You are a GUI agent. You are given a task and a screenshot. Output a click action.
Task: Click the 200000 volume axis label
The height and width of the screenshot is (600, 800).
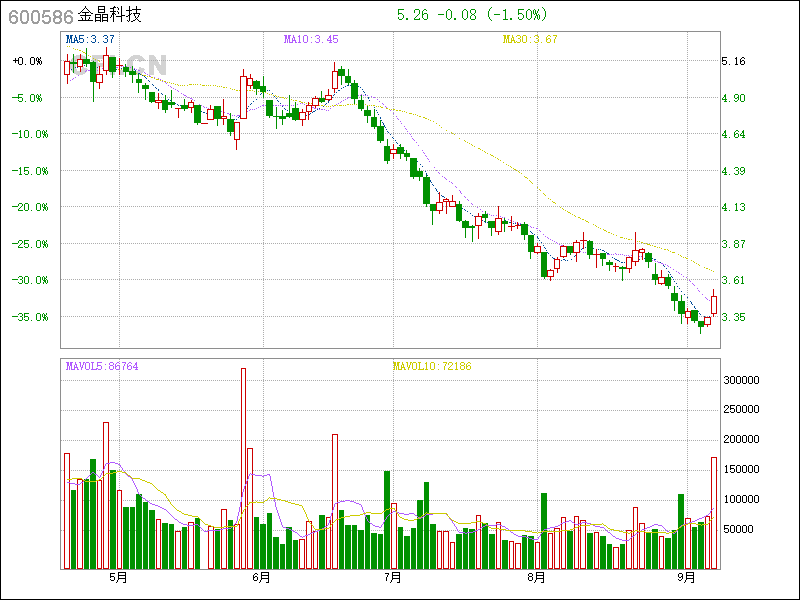coord(742,439)
